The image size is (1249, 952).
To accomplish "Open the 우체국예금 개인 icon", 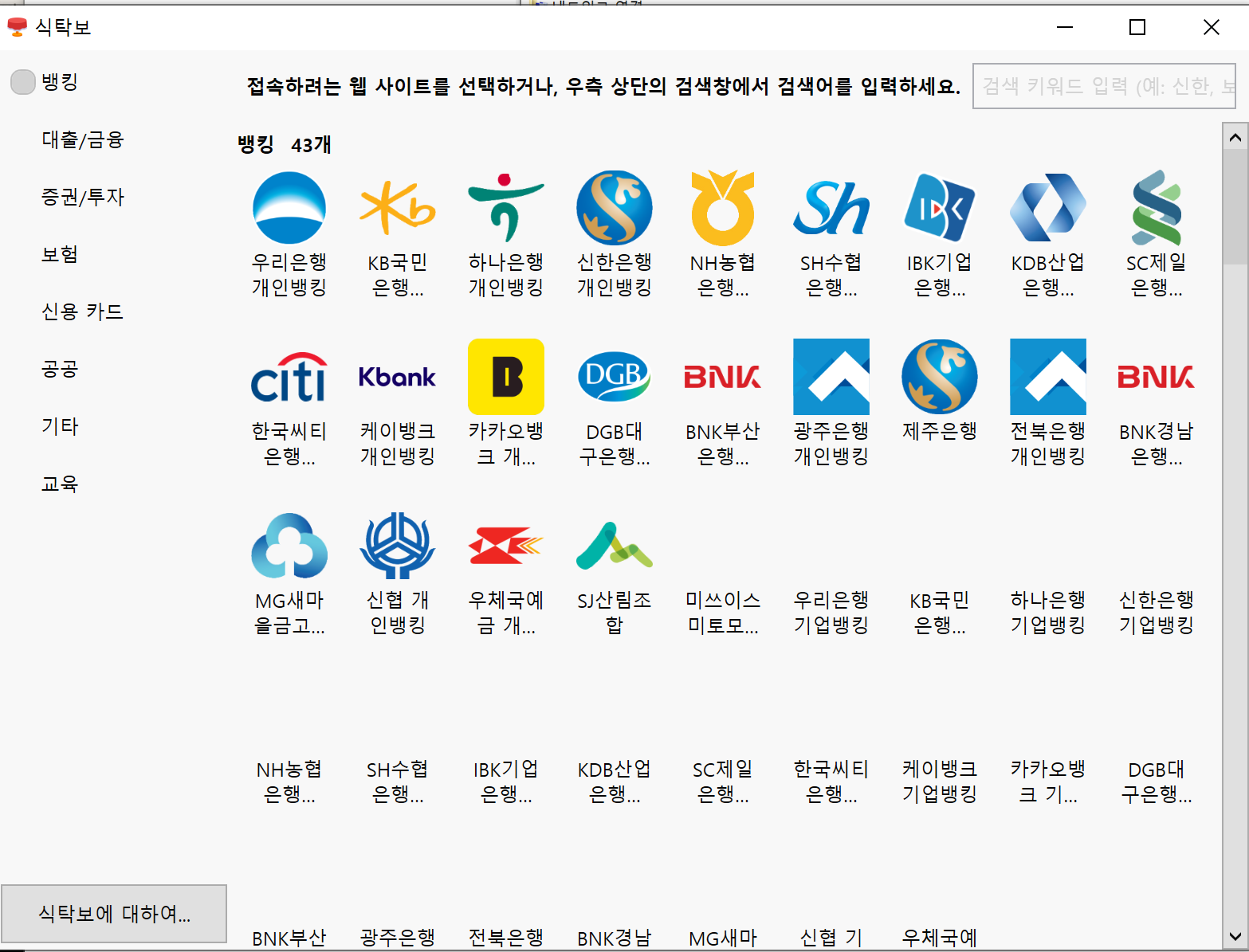I will pyautogui.click(x=506, y=546).
